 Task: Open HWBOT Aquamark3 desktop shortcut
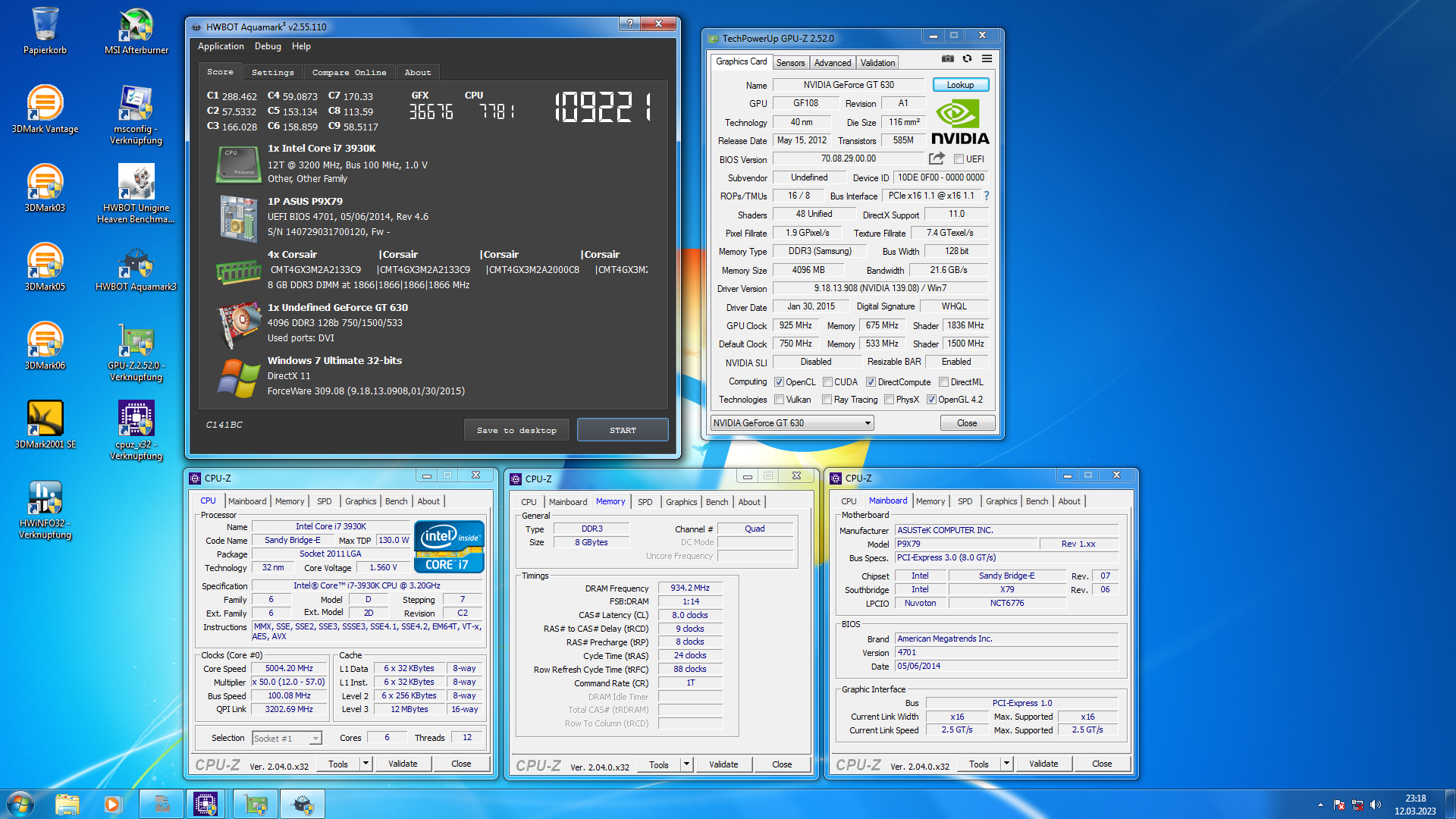pyautogui.click(x=136, y=267)
